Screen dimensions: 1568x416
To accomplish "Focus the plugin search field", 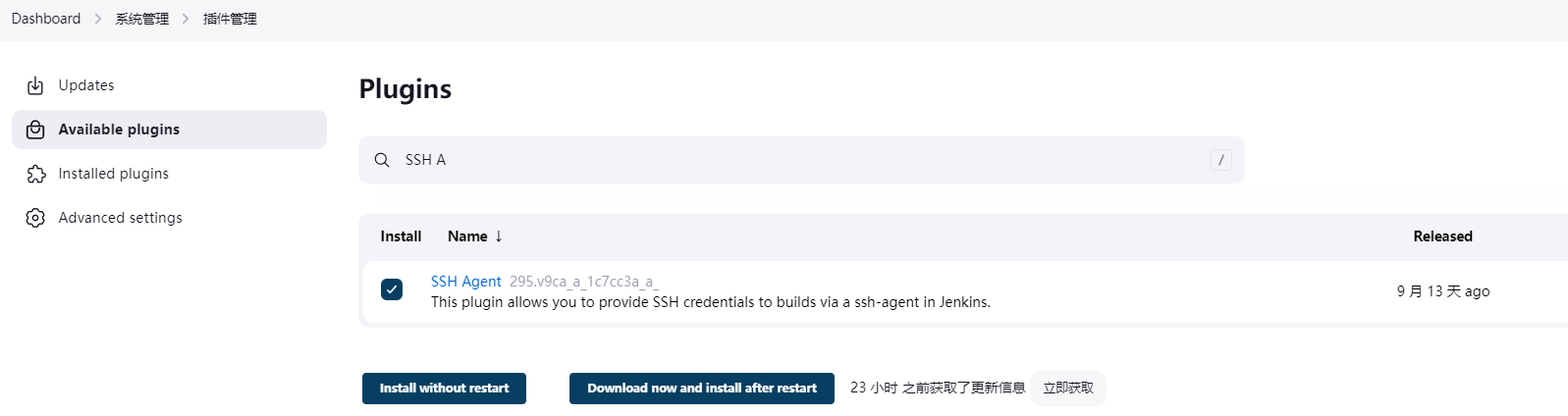I will point(801,160).
